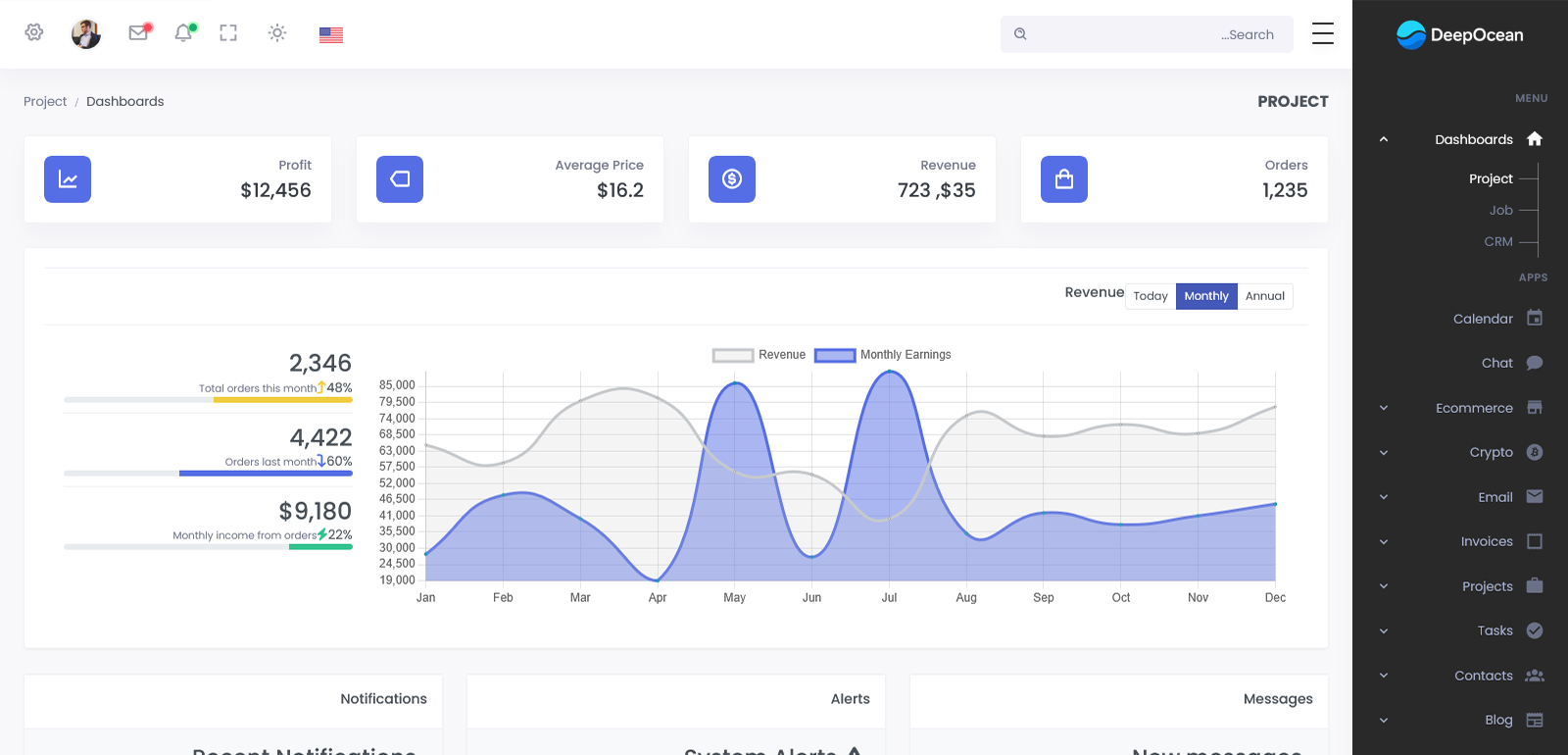Viewport: 1568px width, 755px height.
Task: Click the user profile avatar
Action: 86,33
